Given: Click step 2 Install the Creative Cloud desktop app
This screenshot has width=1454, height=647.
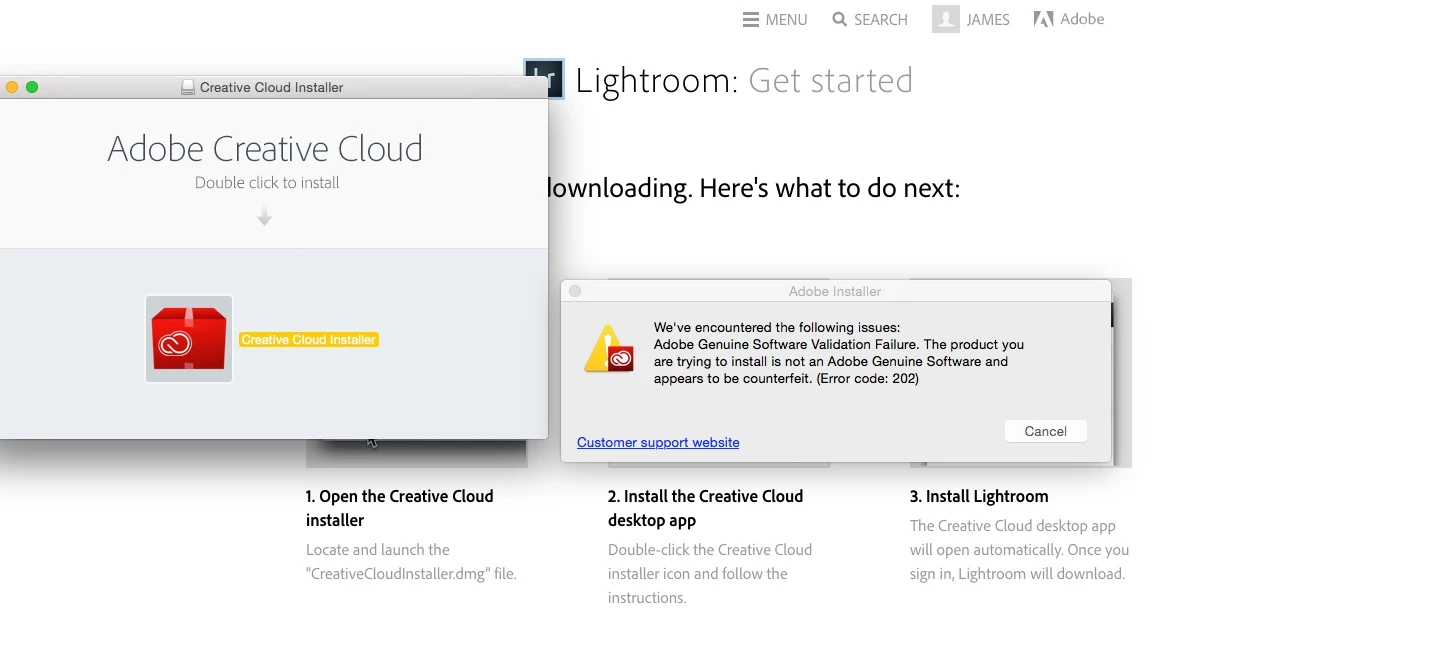Looking at the screenshot, I should coord(706,508).
